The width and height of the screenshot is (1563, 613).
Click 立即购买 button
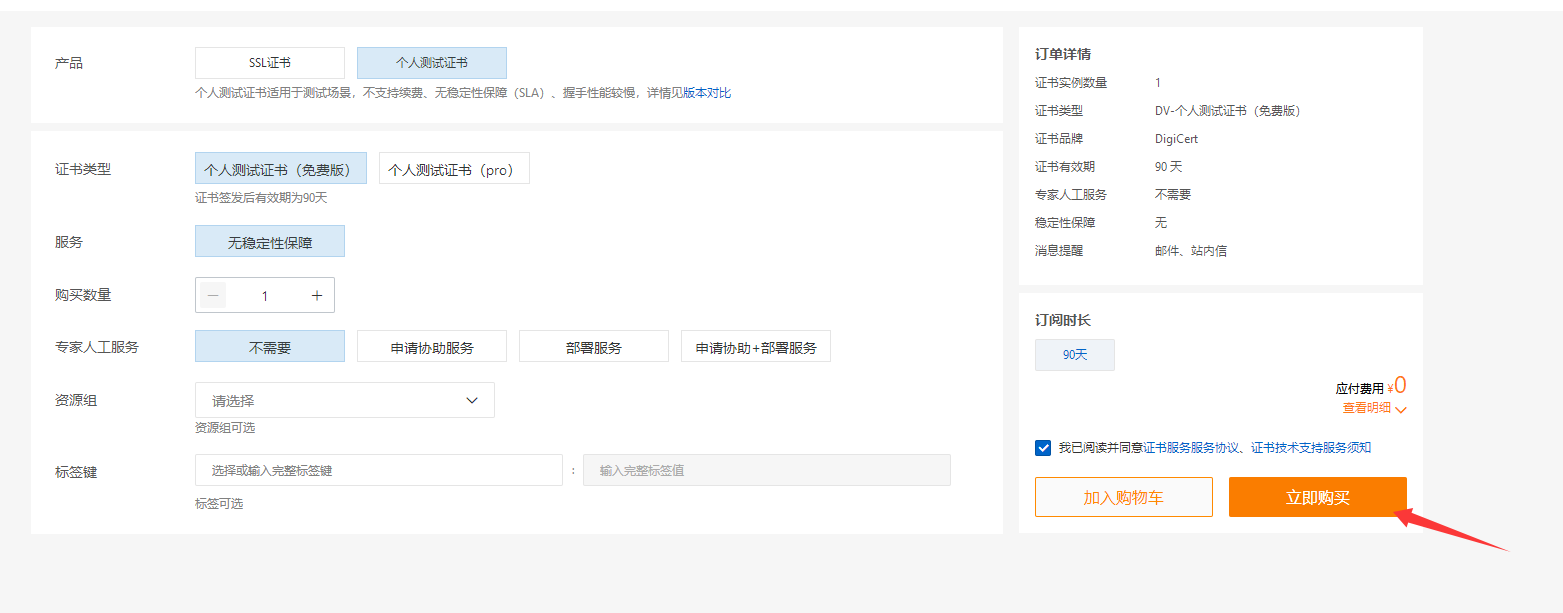pyautogui.click(x=1317, y=497)
